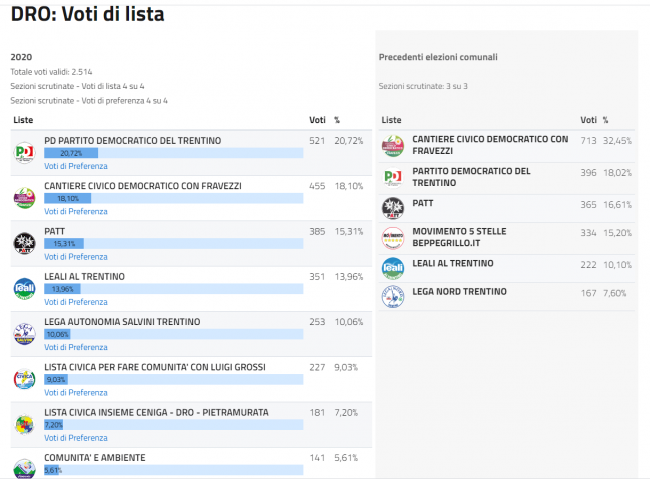Viewport: 650px width, 479px height.
Task: Expand Voti di Preferenza for Lista Civica Luigi Grossi
Action: (x=75, y=392)
